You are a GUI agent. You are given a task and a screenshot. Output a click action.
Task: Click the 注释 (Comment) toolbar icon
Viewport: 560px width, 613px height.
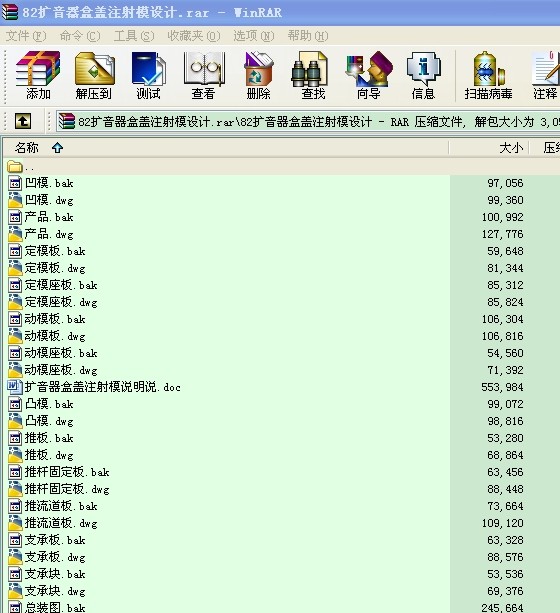(x=546, y=75)
